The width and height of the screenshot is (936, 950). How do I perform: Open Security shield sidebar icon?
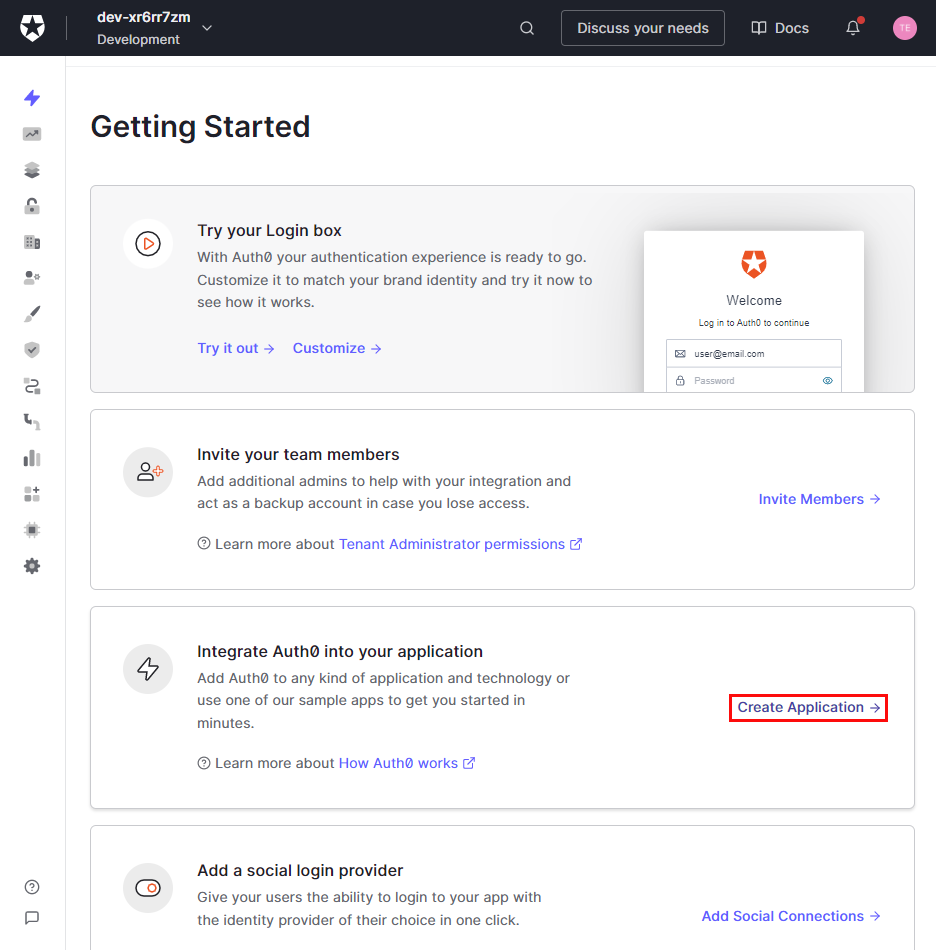[32, 350]
